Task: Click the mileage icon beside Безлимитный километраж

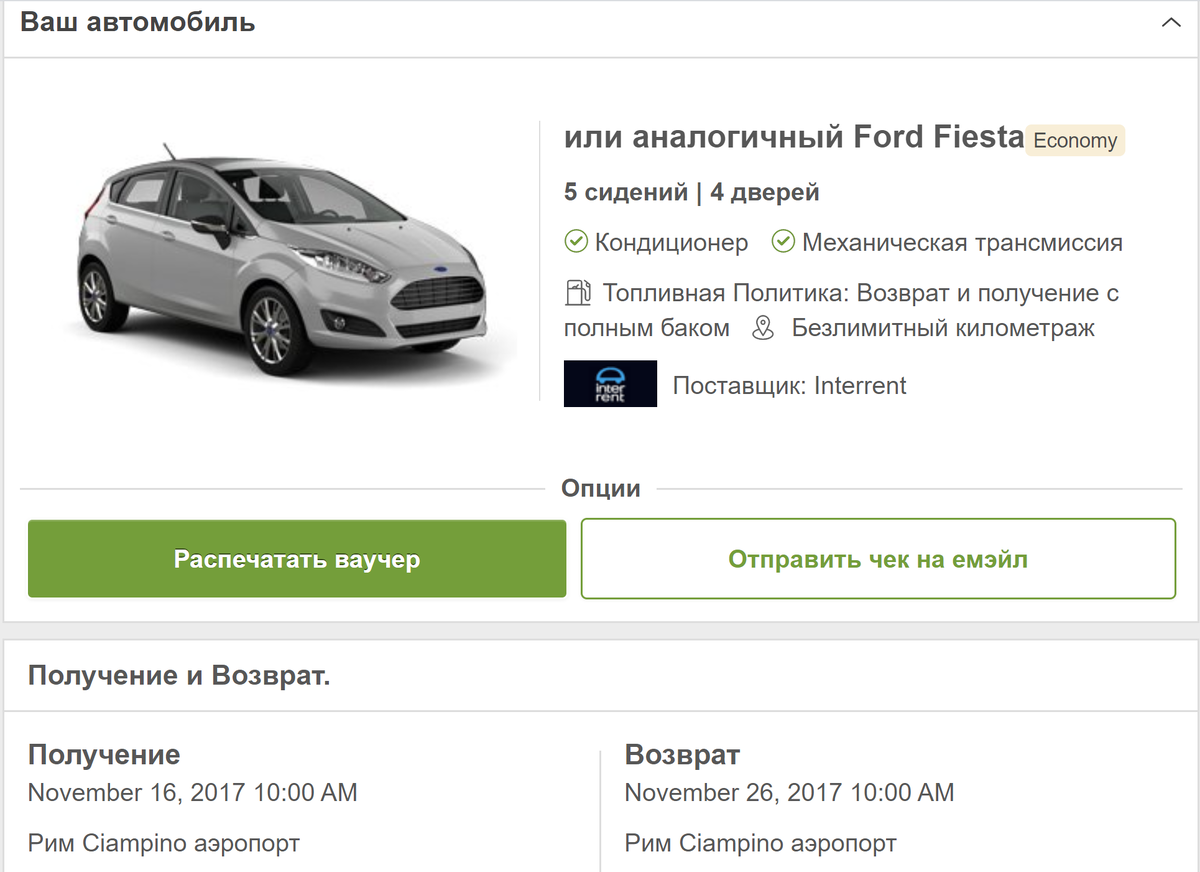Action: point(764,328)
